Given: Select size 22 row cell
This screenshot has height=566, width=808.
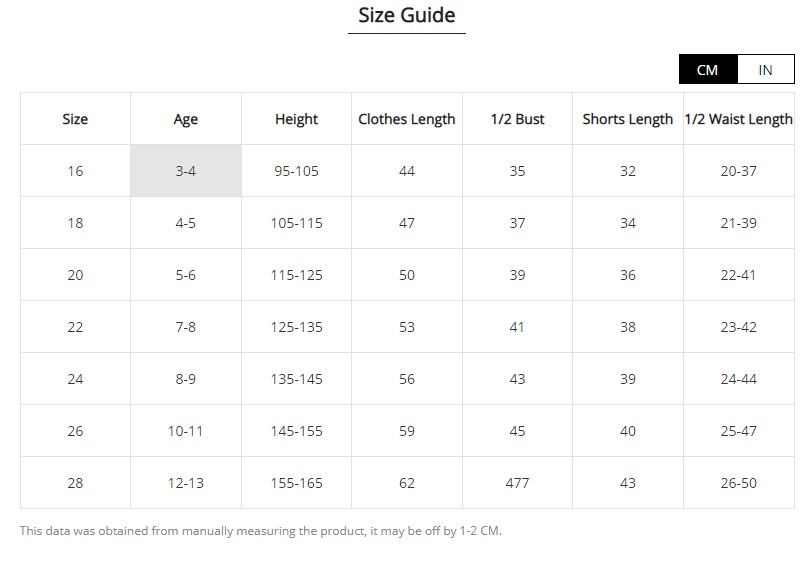Looking at the screenshot, I should pyautogui.click(x=75, y=327).
